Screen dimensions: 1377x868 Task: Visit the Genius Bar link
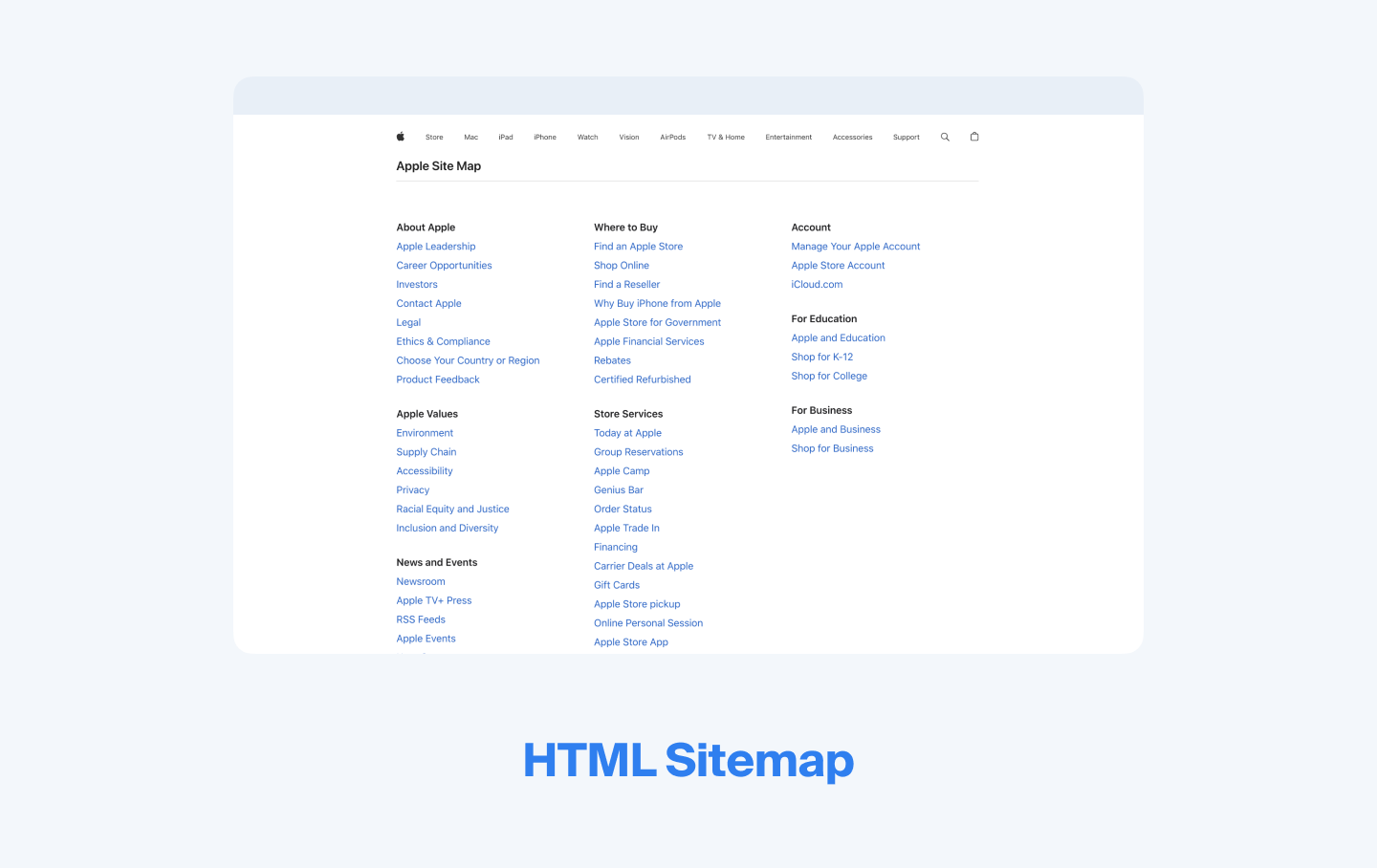tap(619, 490)
